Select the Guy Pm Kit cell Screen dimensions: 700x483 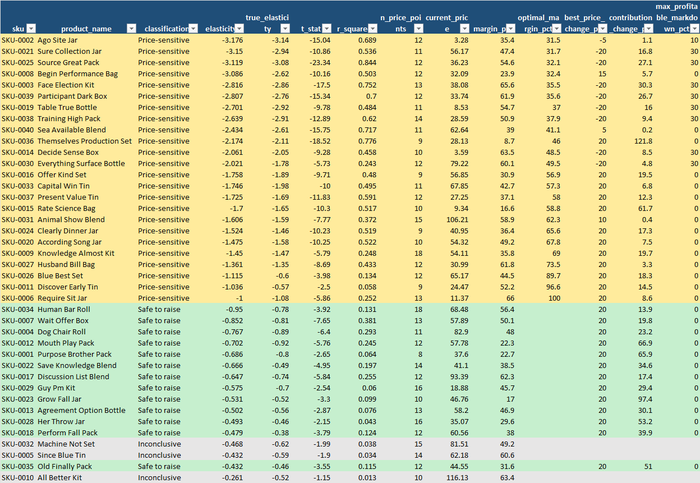tap(86, 388)
